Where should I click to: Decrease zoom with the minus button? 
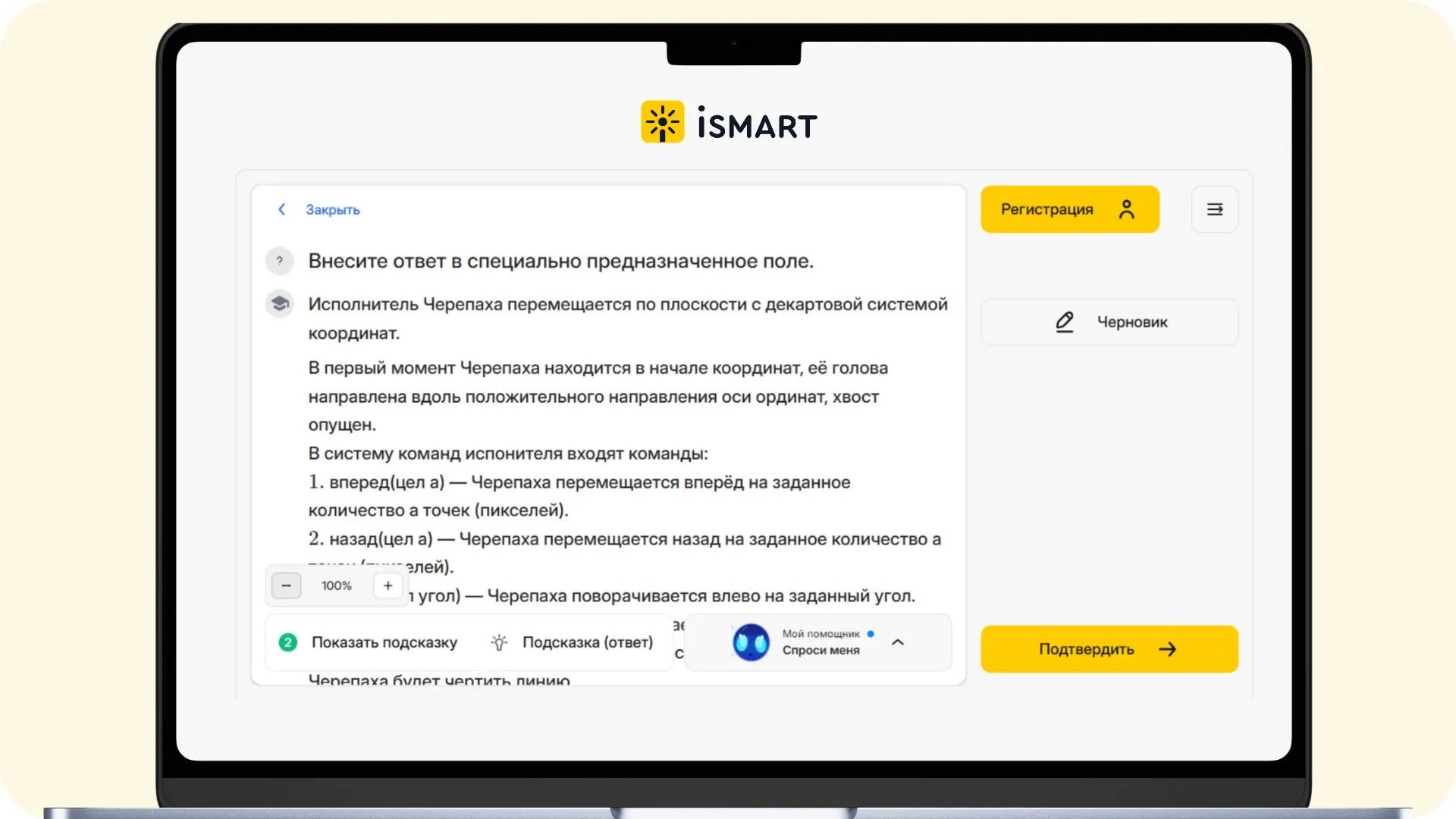pos(286,585)
